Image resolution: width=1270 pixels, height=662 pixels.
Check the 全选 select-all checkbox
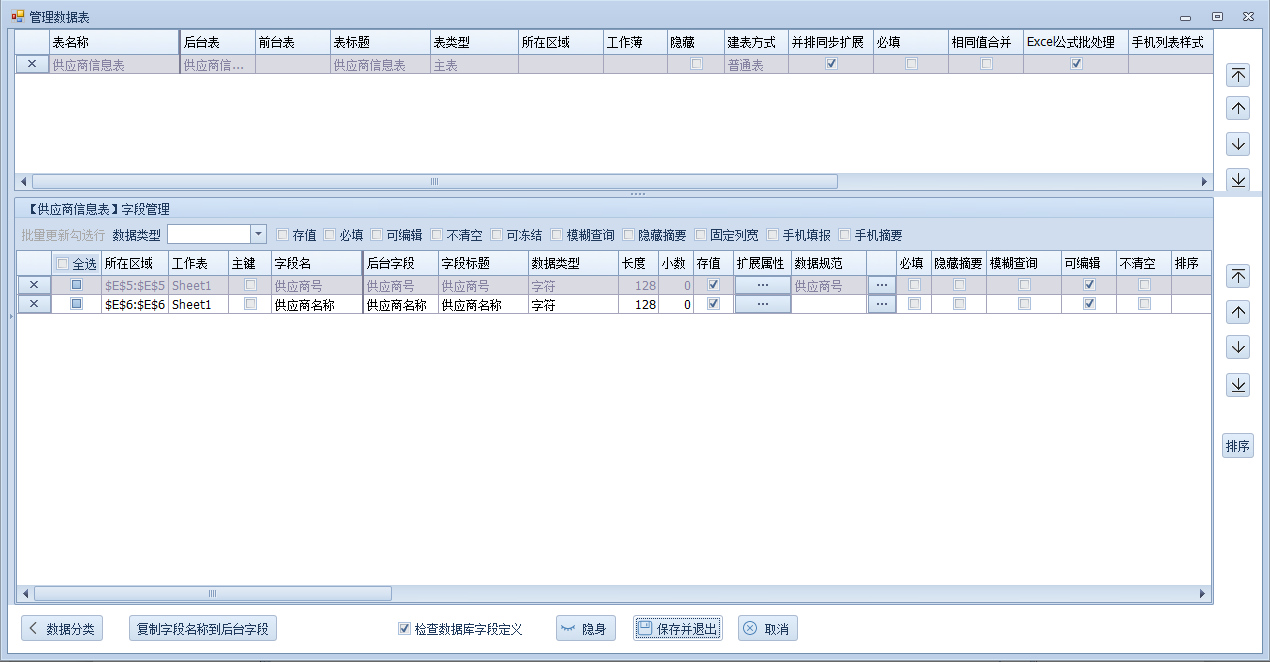click(x=63, y=264)
